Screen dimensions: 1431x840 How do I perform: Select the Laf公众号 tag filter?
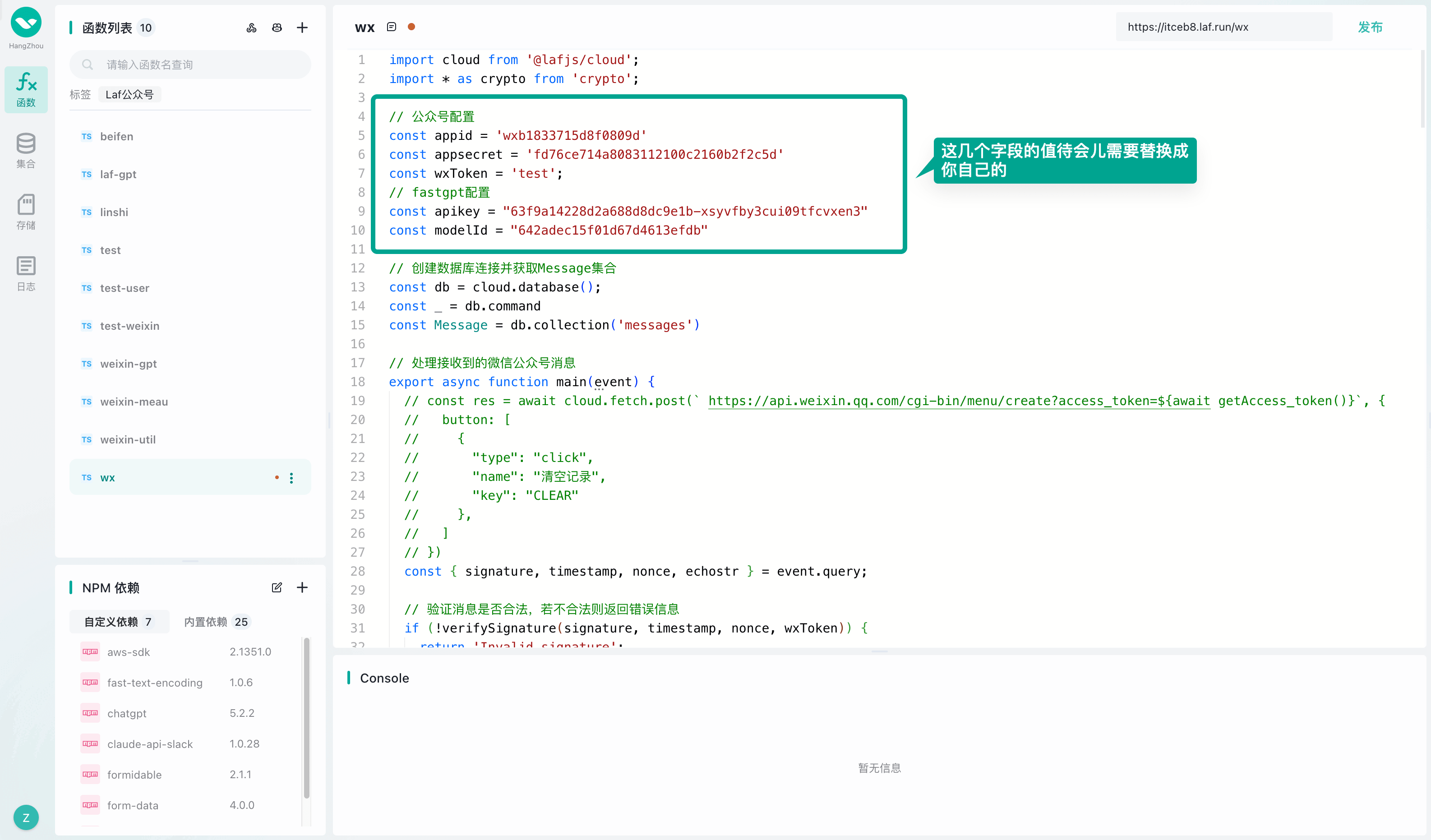[x=129, y=94]
